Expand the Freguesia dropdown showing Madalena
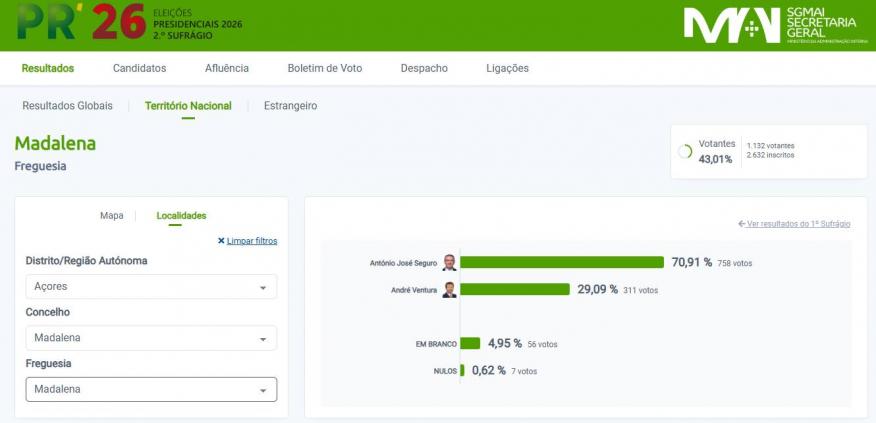 [151, 389]
